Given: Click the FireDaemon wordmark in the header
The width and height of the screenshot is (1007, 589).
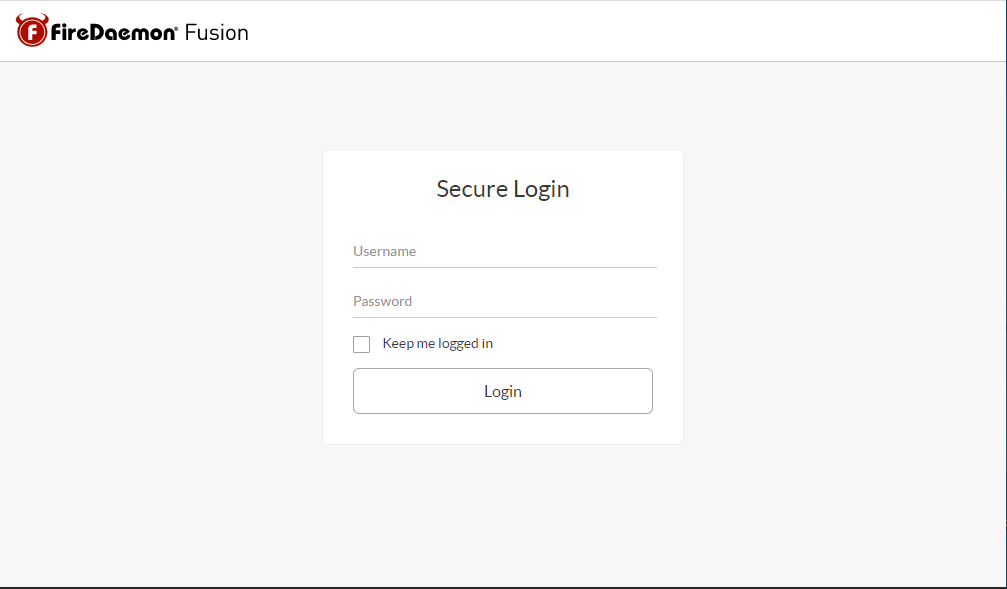Looking at the screenshot, I should coord(113,32).
